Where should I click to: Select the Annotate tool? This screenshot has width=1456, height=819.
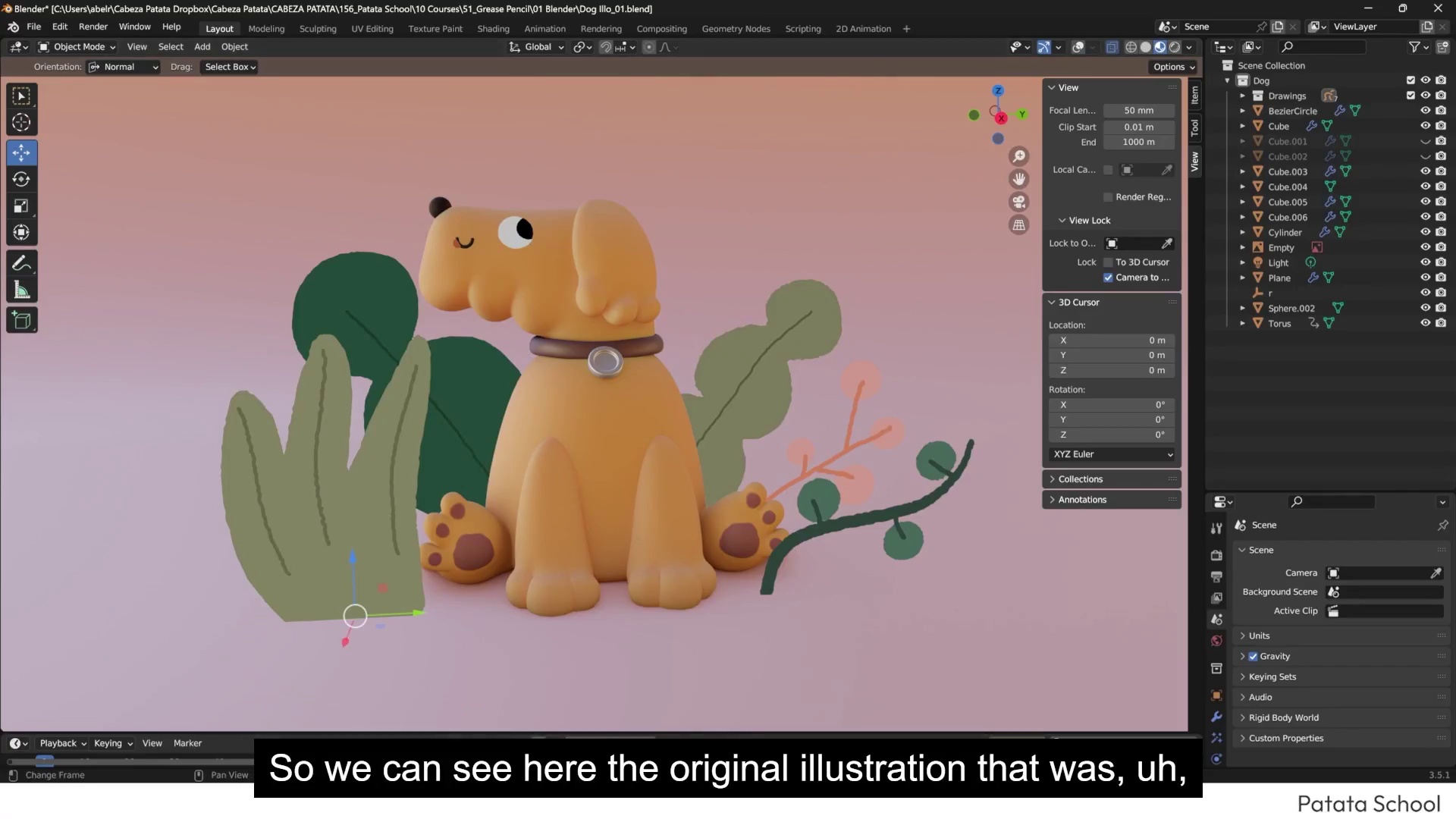[21, 264]
